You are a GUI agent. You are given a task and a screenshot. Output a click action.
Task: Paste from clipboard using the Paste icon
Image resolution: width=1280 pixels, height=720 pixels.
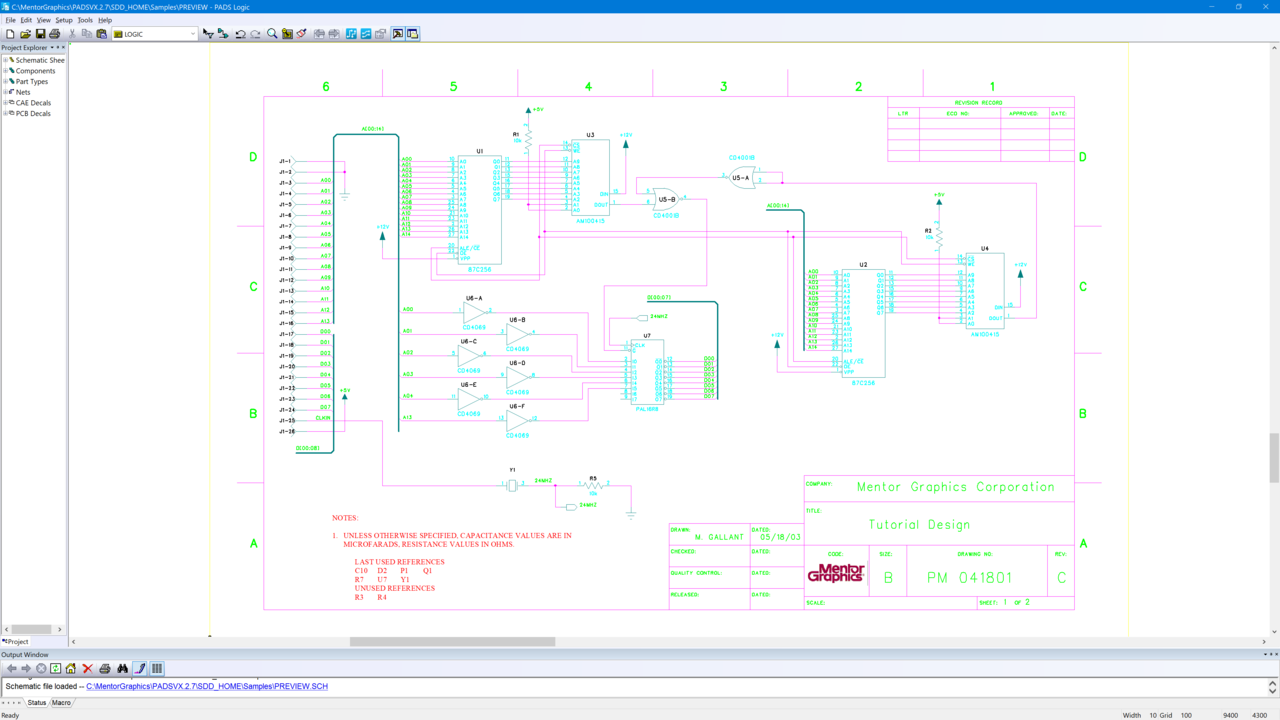tap(102, 34)
